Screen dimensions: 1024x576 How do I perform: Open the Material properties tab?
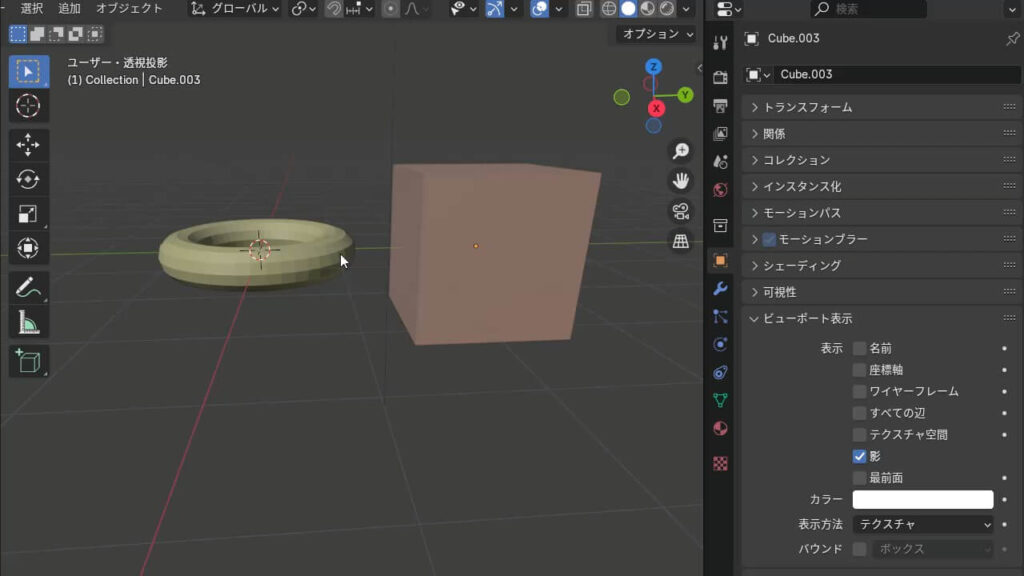point(720,428)
